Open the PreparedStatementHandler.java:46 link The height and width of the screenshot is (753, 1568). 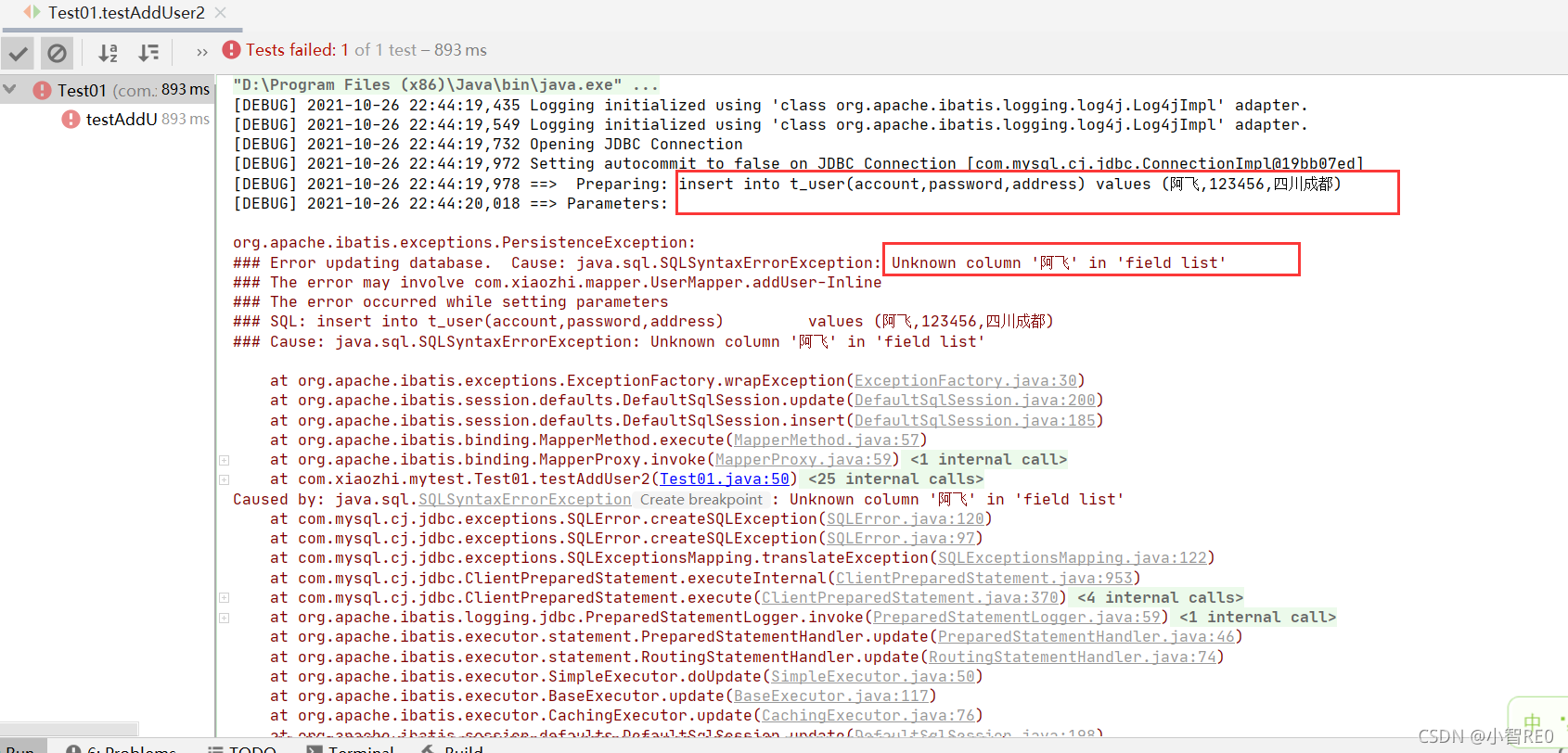click(x=1086, y=637)
